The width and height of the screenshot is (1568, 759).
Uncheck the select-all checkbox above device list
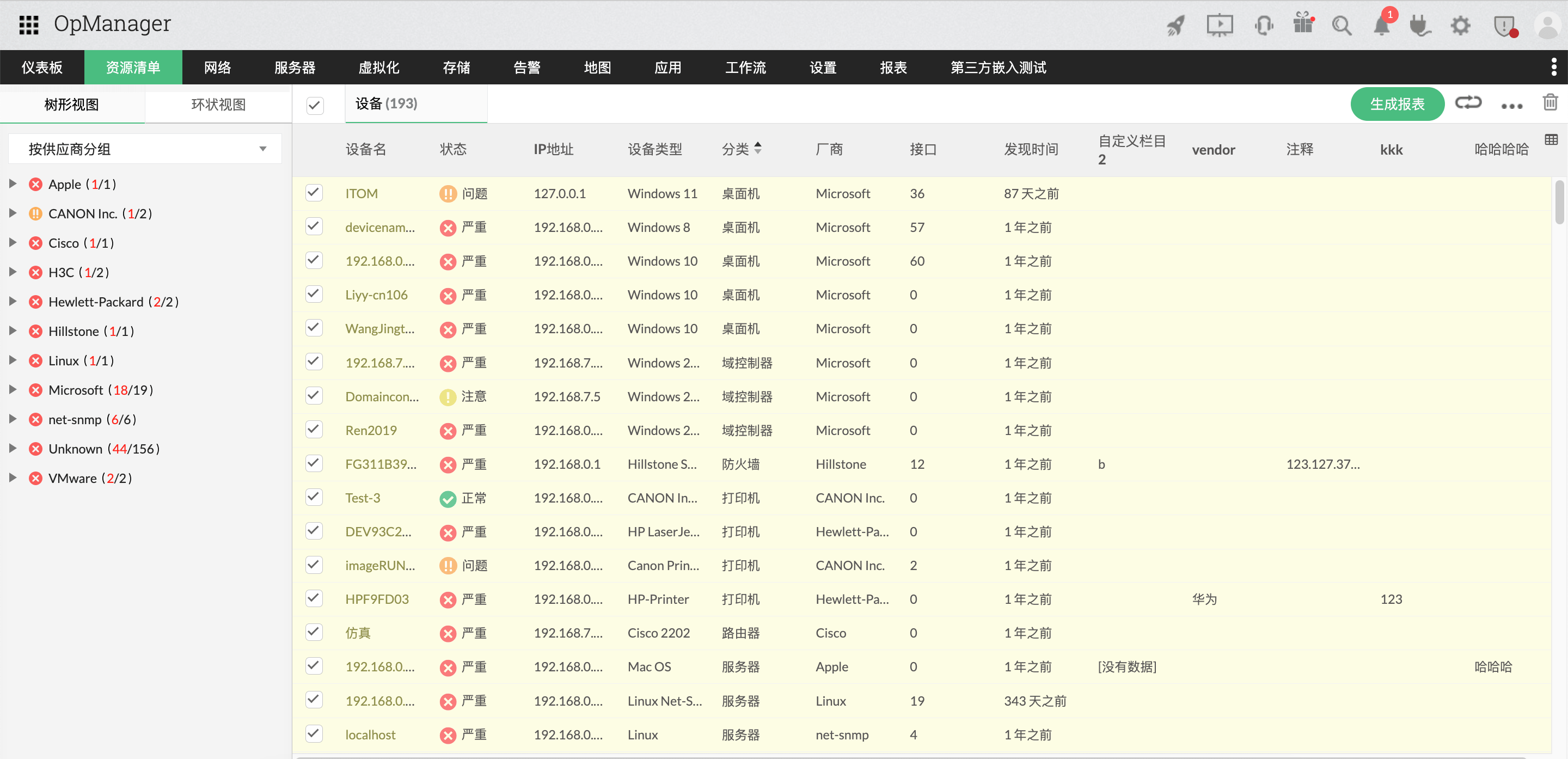coord(315,105)
